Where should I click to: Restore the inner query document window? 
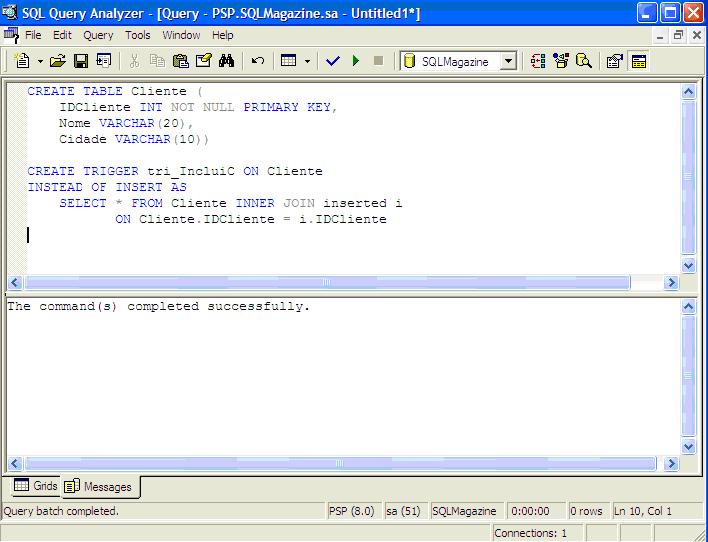pos(678,36)
